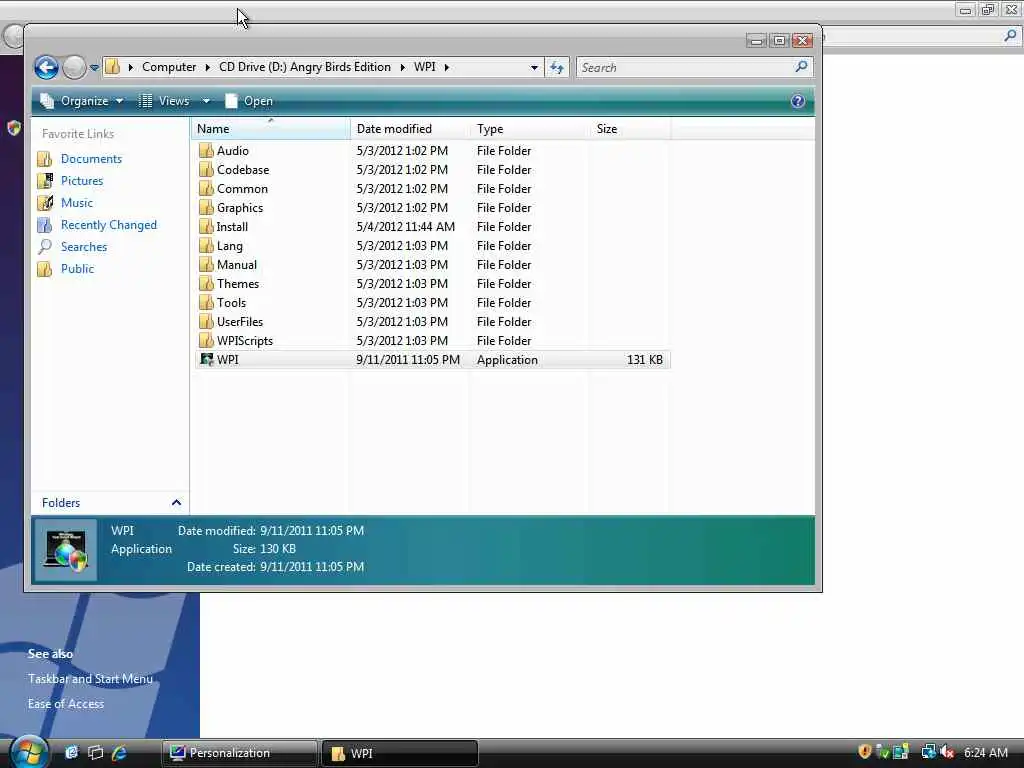Click into the Explorer Search field
Viewport: 1024px width, 768px height.
(685, 67)
